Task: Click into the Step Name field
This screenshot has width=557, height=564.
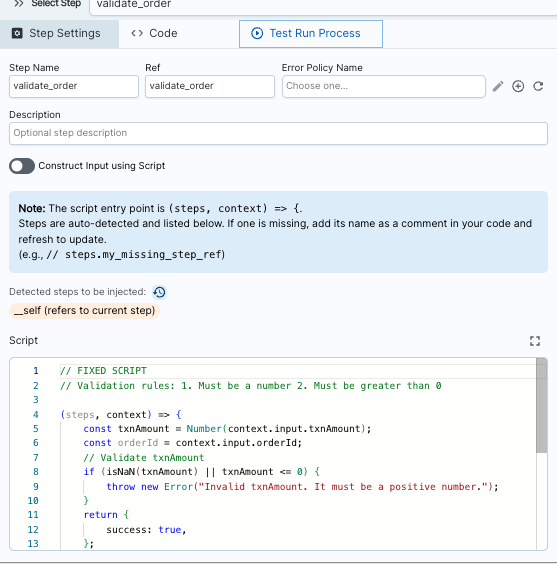Action: 74,86
